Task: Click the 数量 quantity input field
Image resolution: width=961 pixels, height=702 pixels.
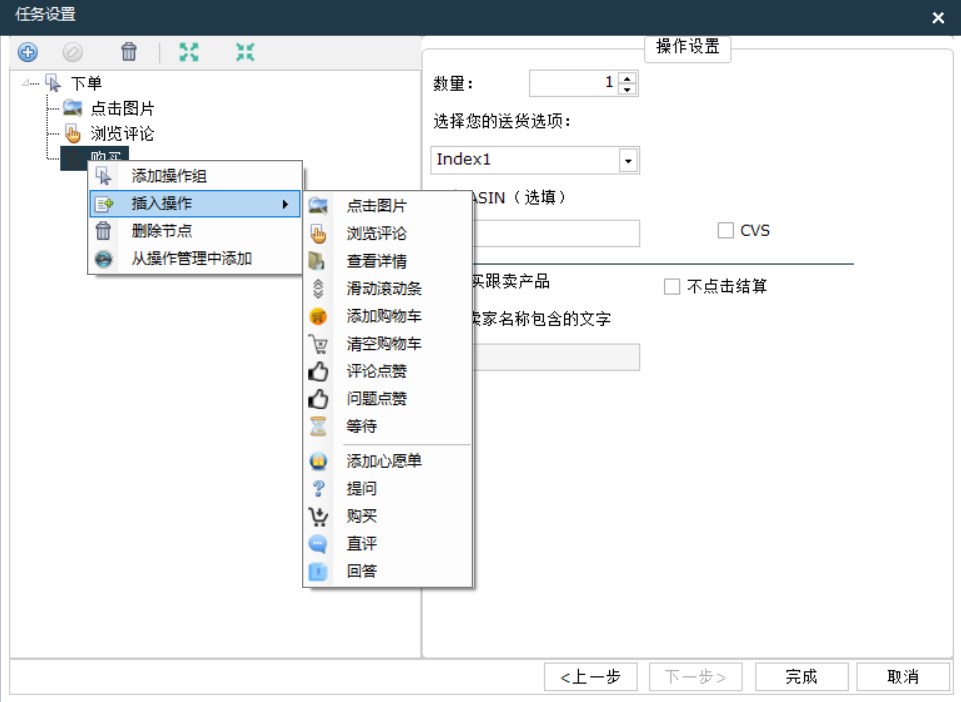Action: click(574, 83)
